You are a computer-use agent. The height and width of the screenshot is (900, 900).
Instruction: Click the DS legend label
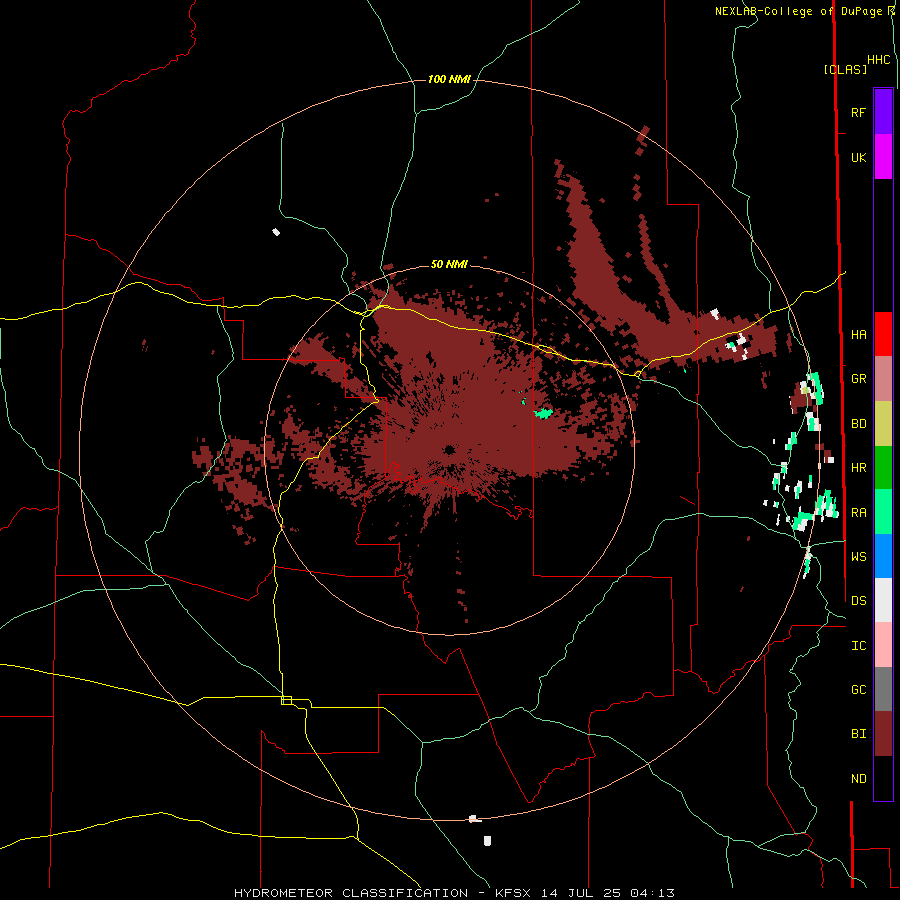(858, 601)
